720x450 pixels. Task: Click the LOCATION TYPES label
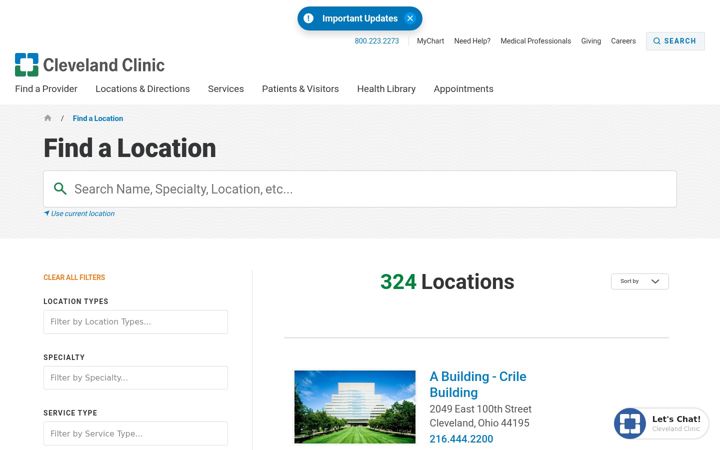[76, 301]
